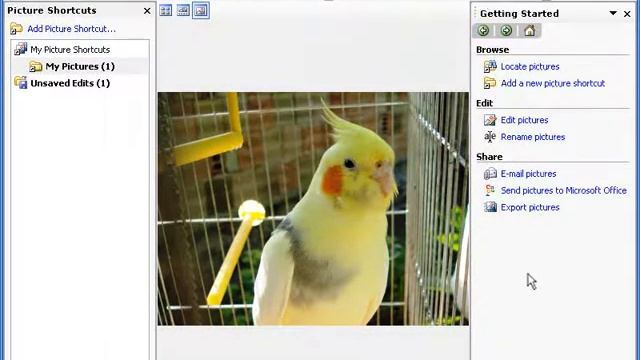This screenshot has height=360, width=640.
Task: Open Rename pictures link
Action: pyautogui.click(x=533, y=137)
